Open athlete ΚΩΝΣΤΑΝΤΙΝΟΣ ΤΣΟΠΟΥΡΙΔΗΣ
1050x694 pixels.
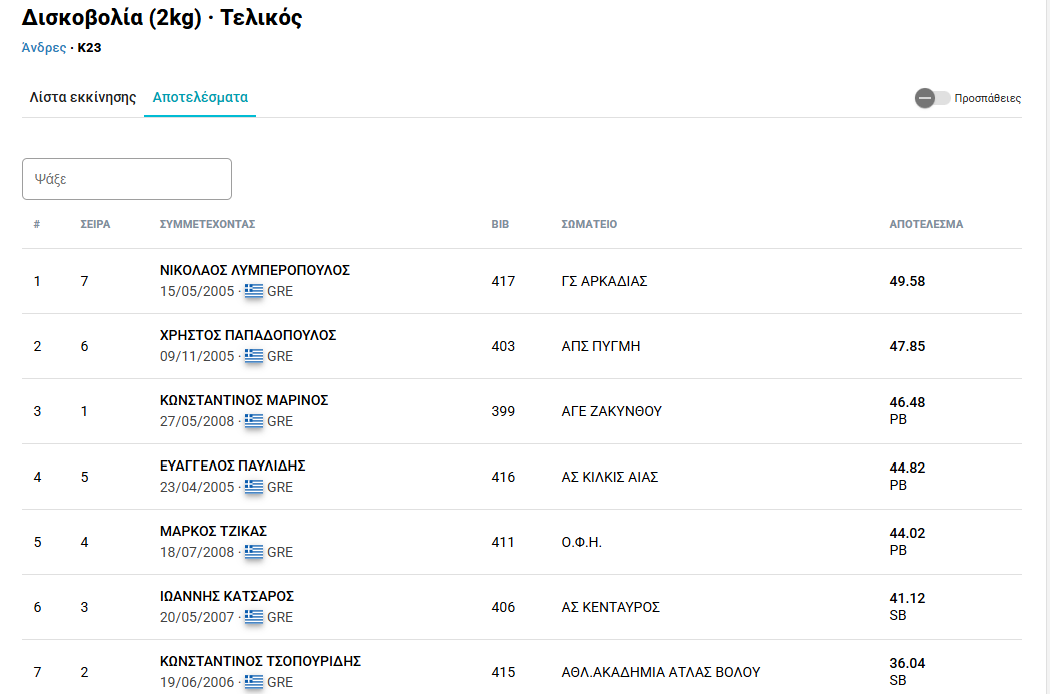[260, 661]
